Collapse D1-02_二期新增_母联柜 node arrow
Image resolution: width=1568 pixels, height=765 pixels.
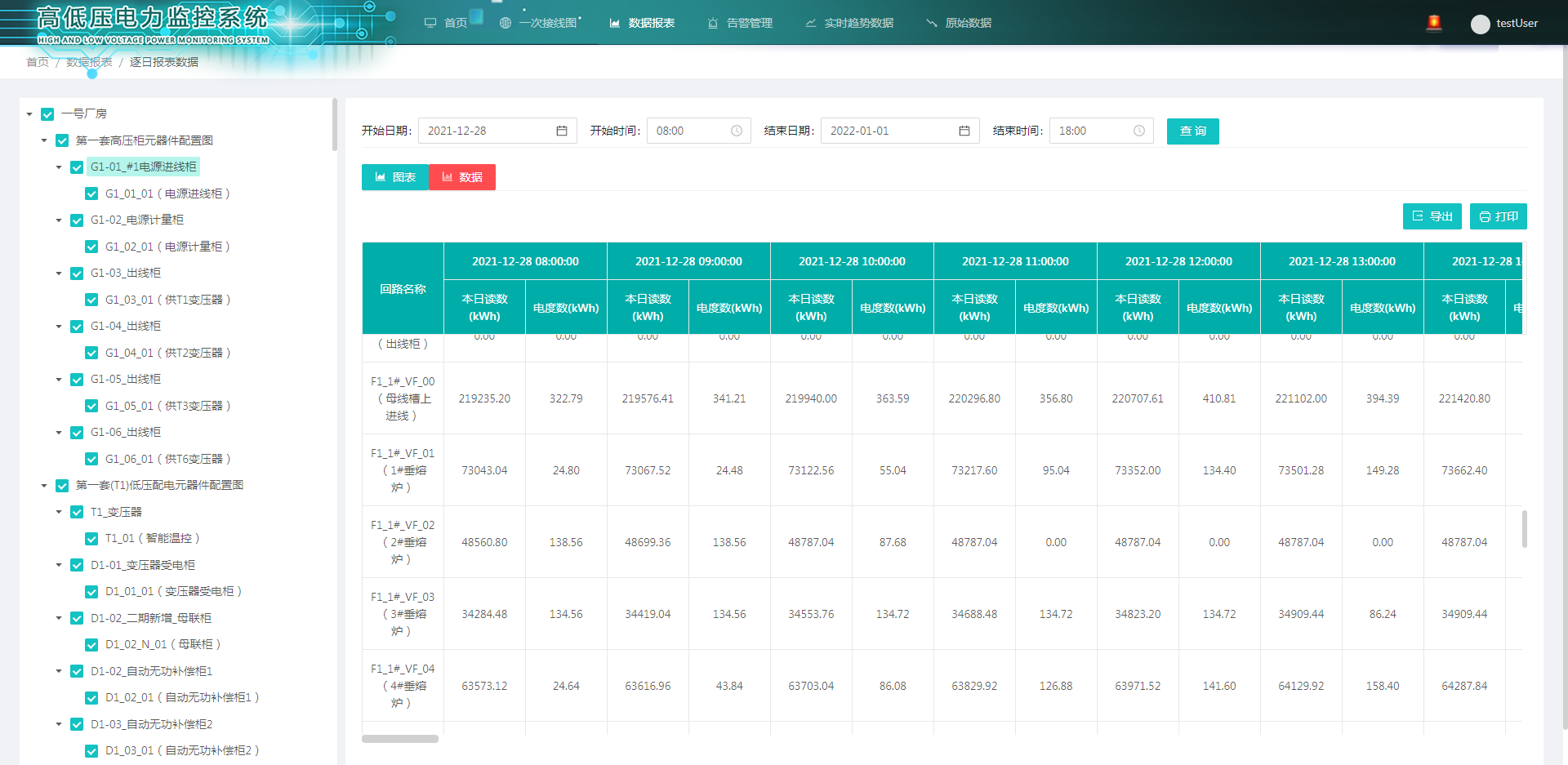point(59,618)
